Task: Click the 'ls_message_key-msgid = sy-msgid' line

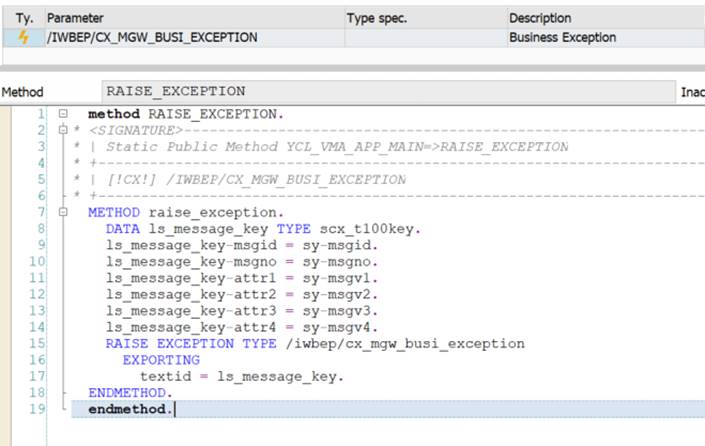Action: pos(242,245)
